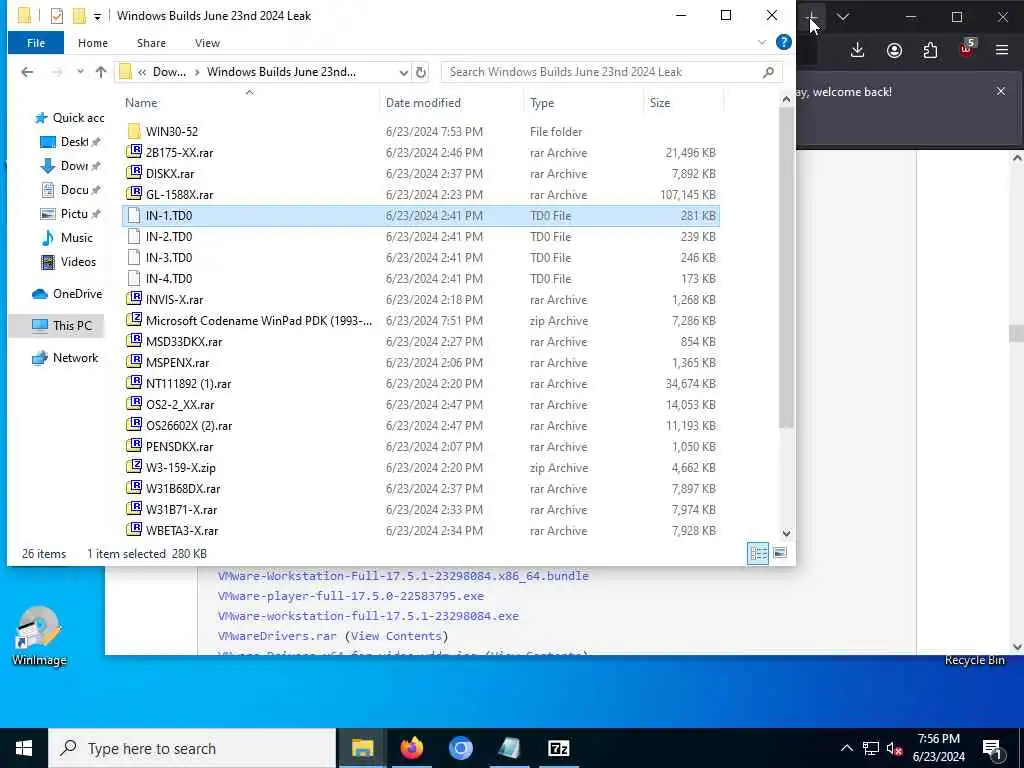Select the IN-4.TD0 file
The height and width of the screenshot is (768, 1024).
click(168, 278)
